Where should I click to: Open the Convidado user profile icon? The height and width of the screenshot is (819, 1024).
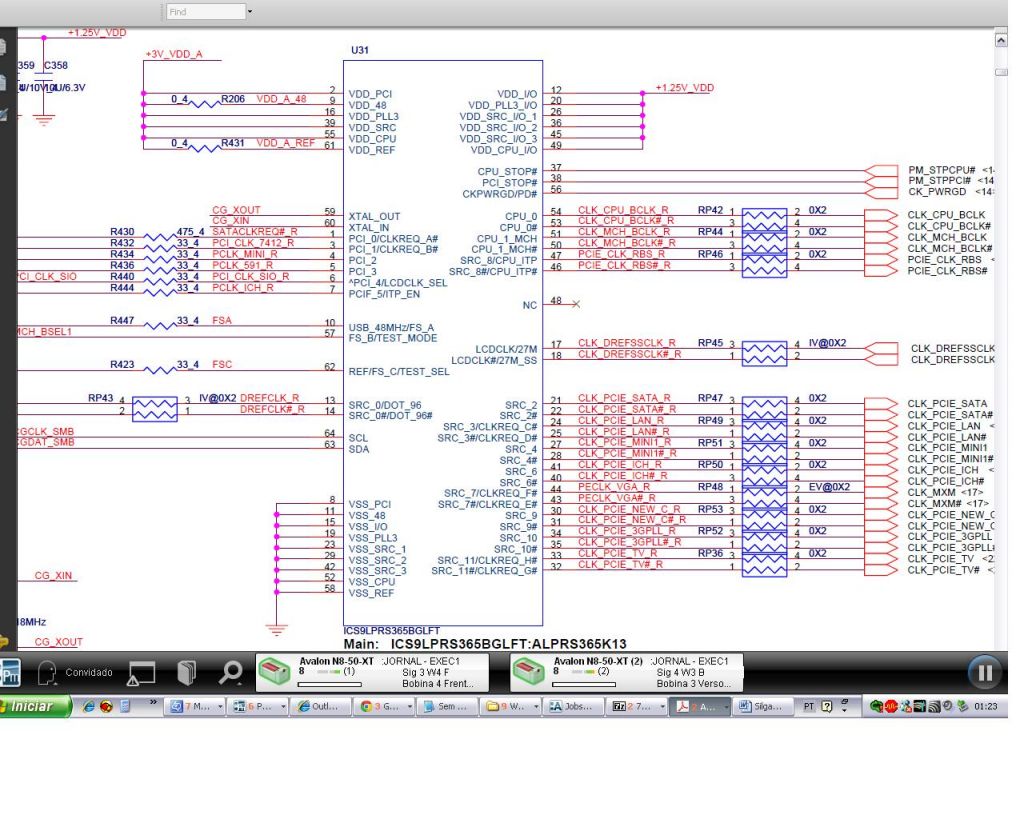click(x=46, y=673)
